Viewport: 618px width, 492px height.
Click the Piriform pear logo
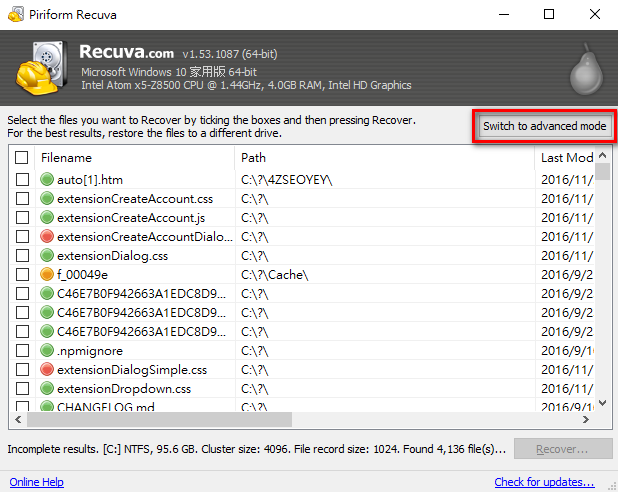[586, 69]
